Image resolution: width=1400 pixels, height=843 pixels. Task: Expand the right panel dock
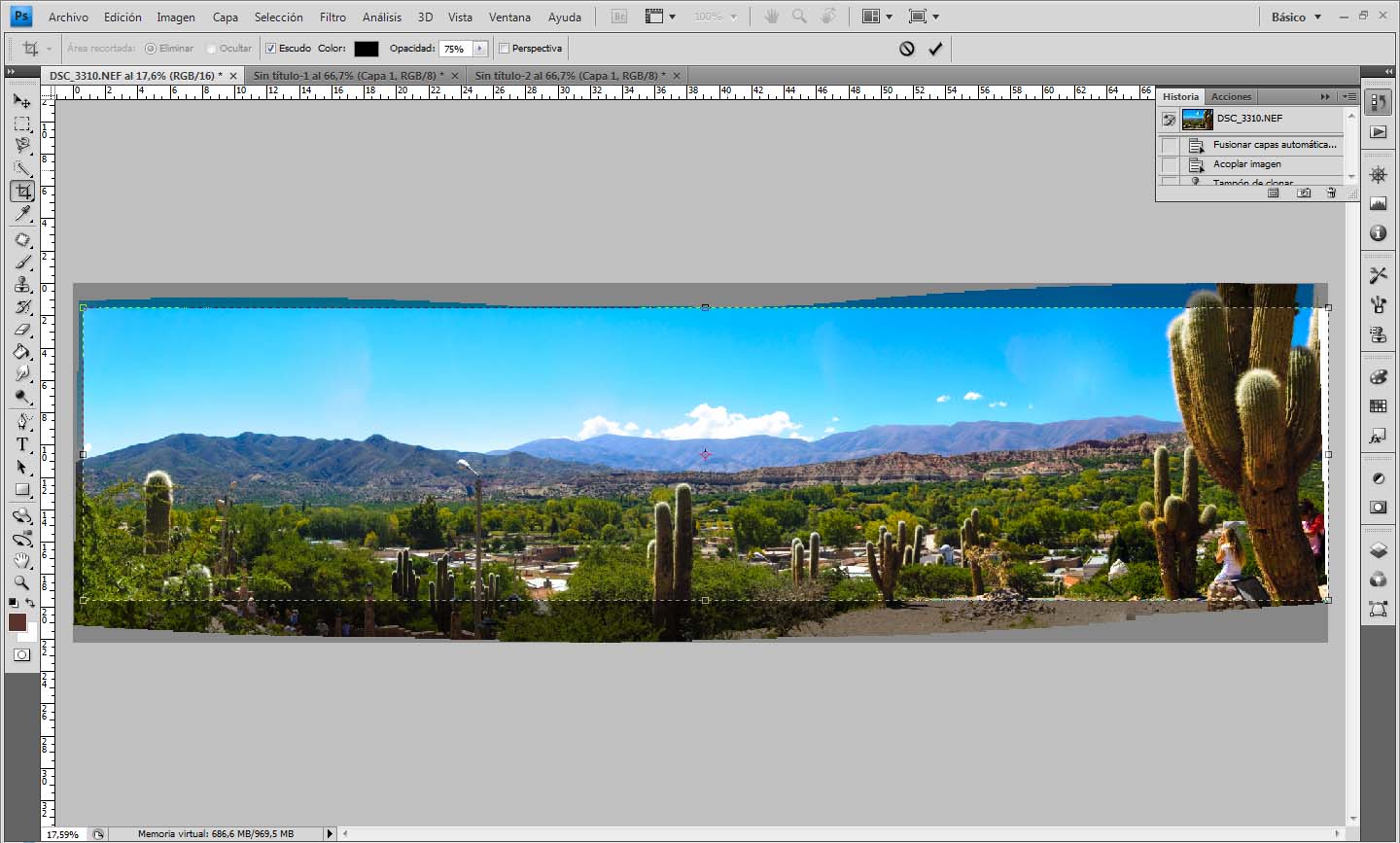1388,72
